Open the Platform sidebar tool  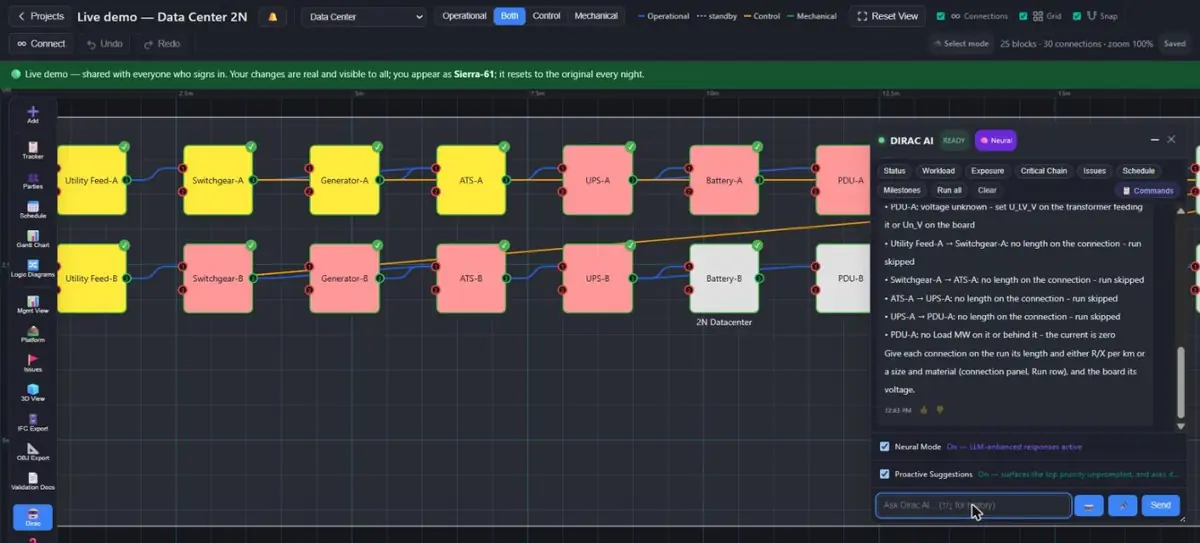pos(33,334)
